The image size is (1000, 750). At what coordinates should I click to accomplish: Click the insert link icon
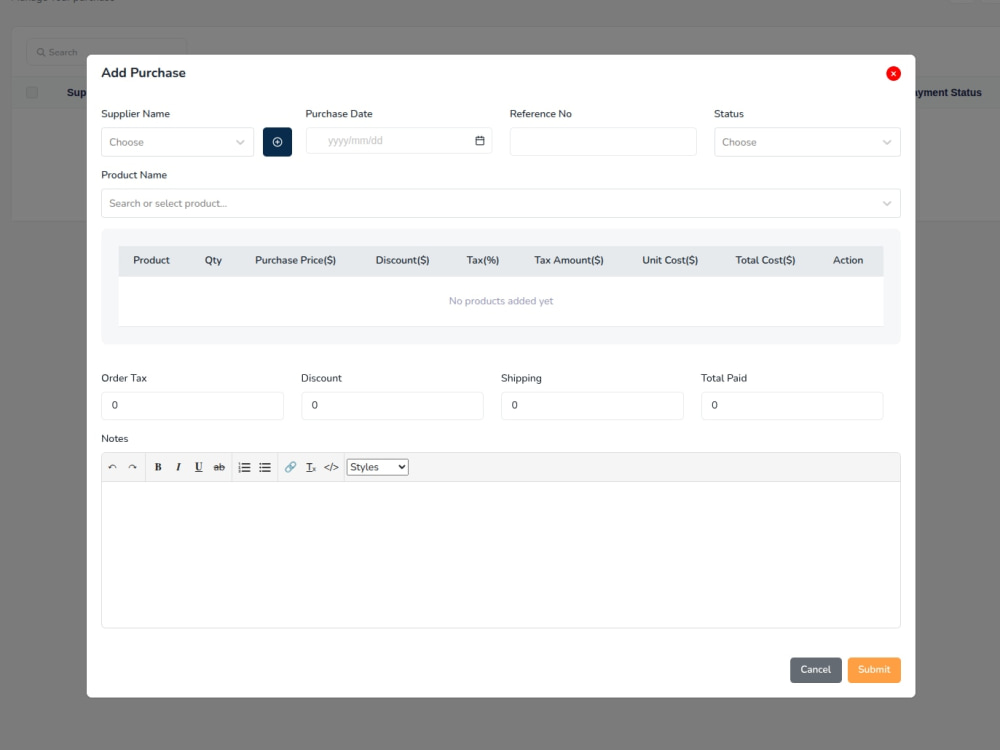click(x=290, y=467)
